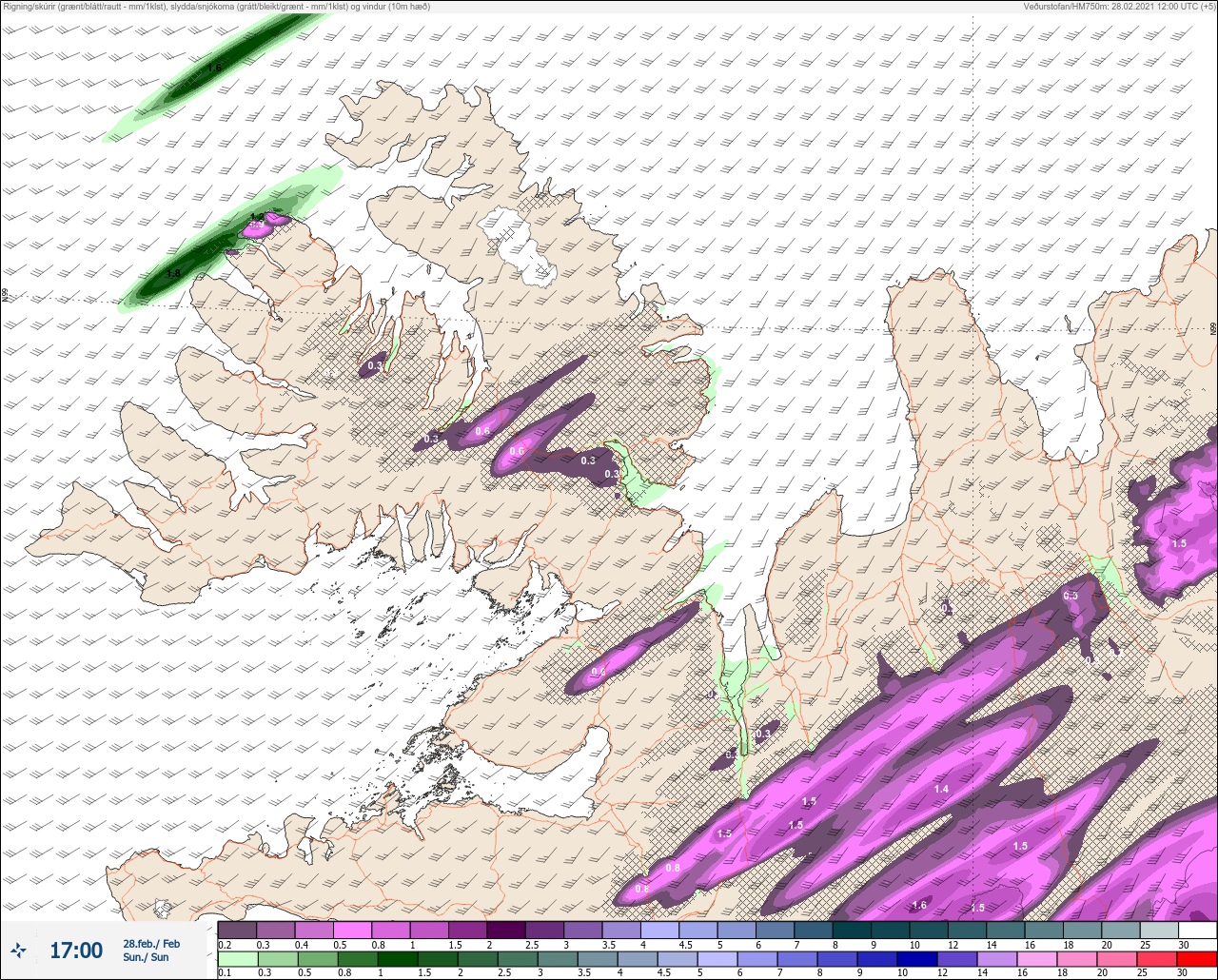Screen dimensions: 1218x980
Task: Pick the lower legend navy swatch labelled 10
Action: coord(916,958)
